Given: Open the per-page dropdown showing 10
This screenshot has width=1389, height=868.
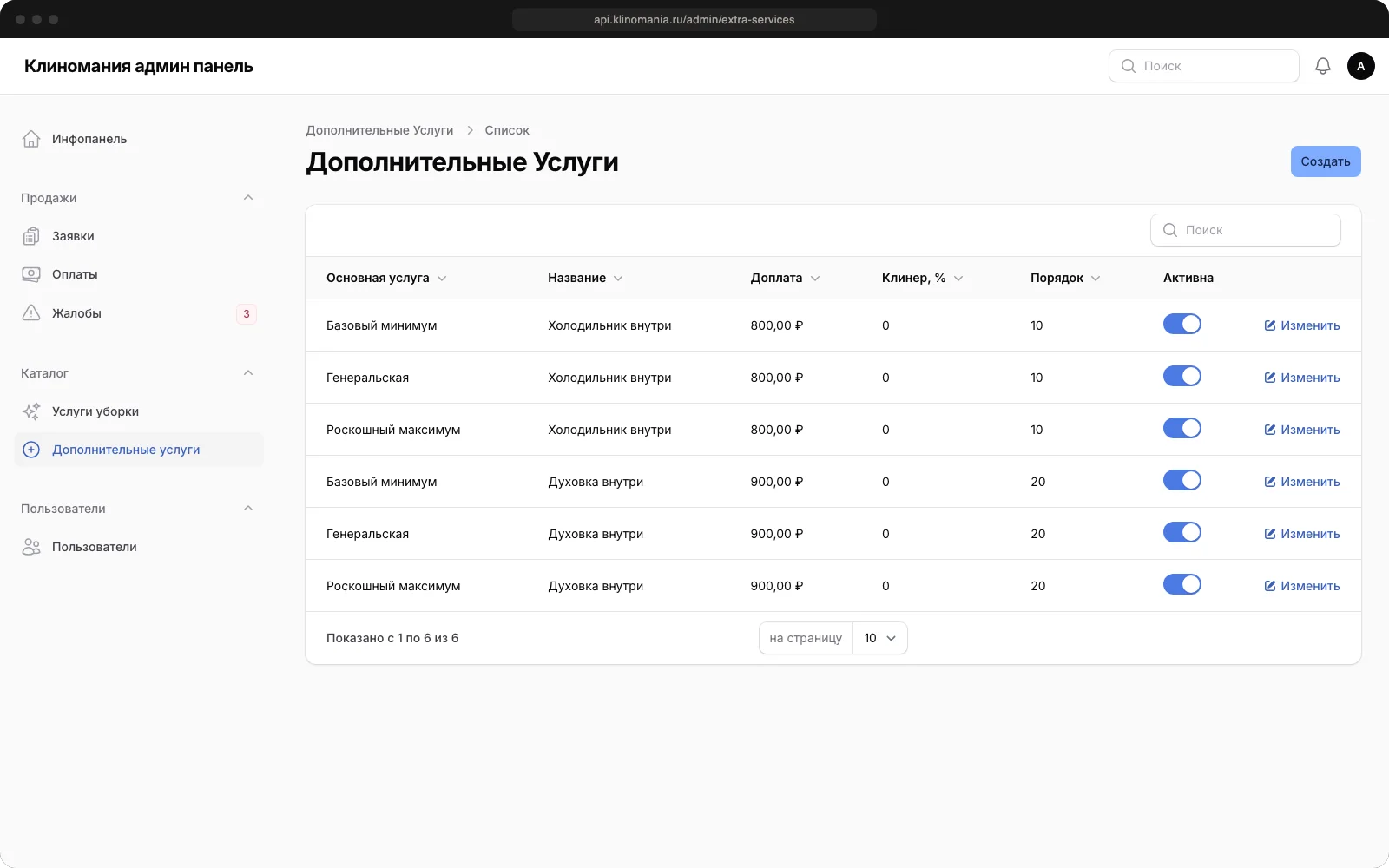Looking at the screenshot, I should 880,638.
